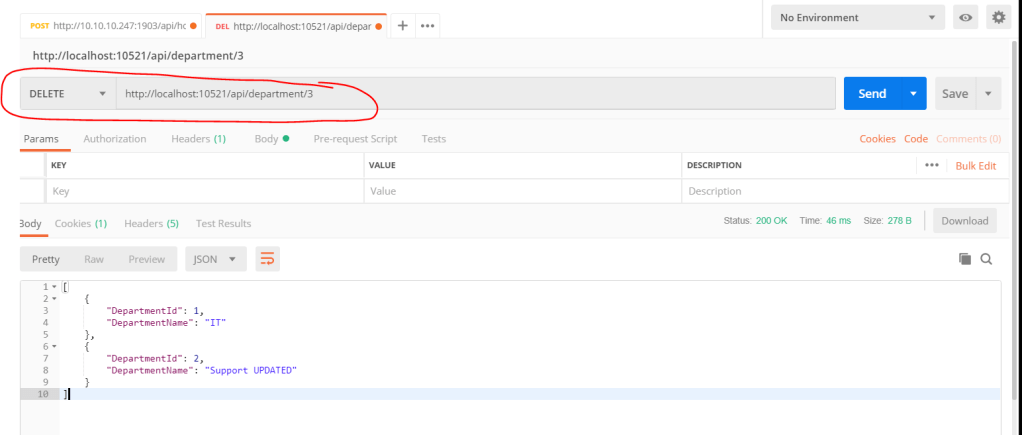The image size is (1022, 435).
Task: Click the environment quick look eye icon
Action: [965, 18]
